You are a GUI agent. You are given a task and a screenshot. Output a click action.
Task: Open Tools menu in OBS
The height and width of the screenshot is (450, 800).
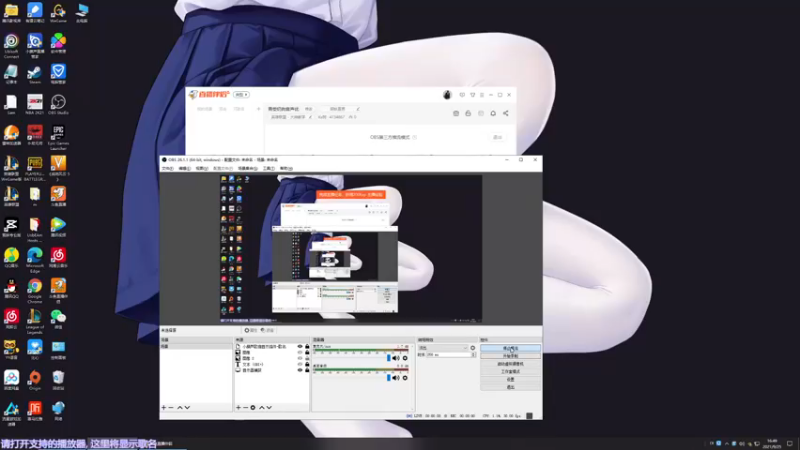[269, 168]
